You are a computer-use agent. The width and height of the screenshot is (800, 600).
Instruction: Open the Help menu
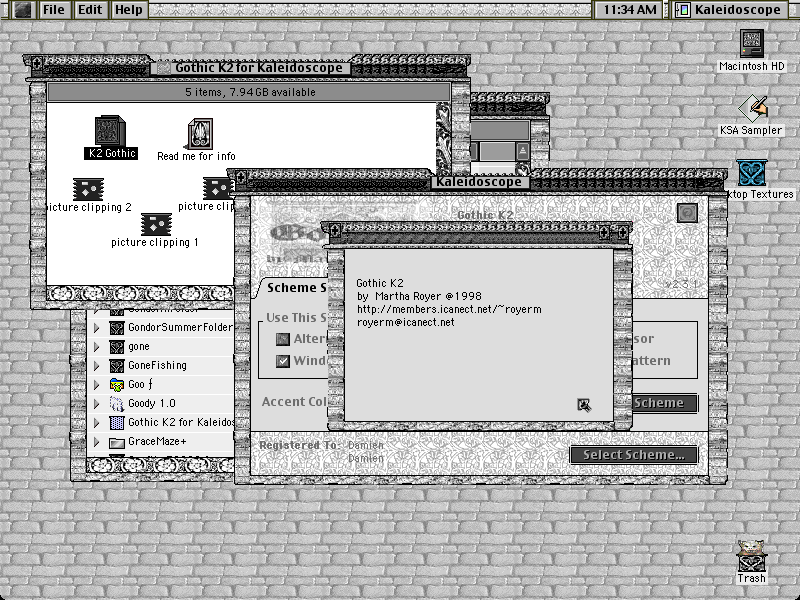tap(129, 10)
